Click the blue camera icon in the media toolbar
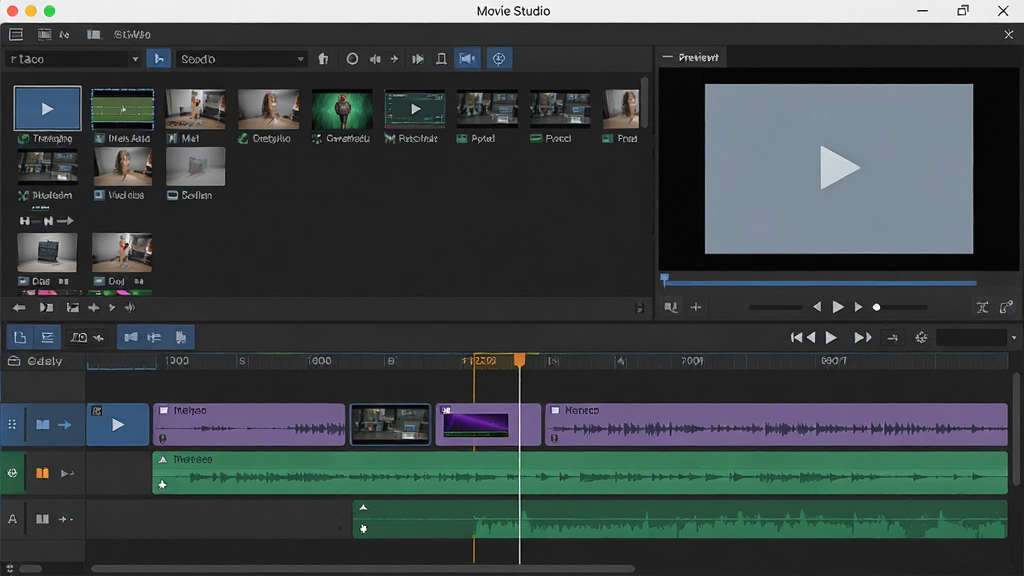Screen dimensions: 1024x576 click(x=467, y=59)
